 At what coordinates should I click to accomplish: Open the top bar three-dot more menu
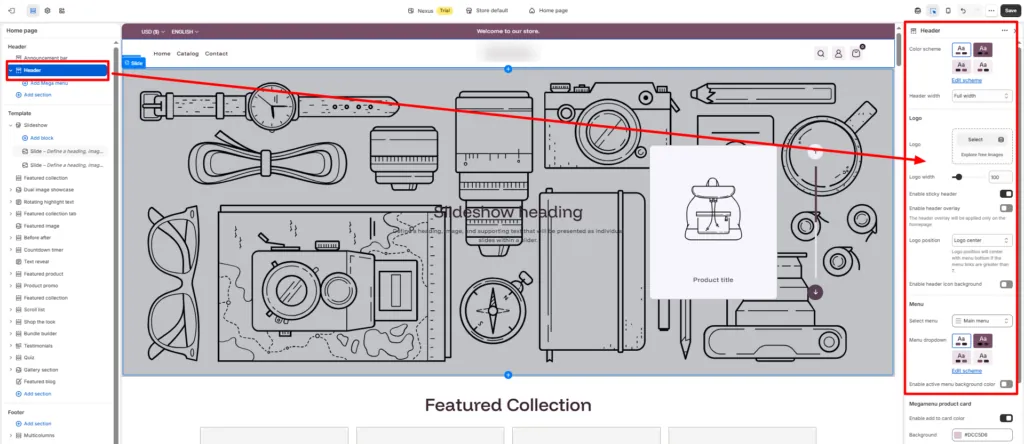click(991, 10)
